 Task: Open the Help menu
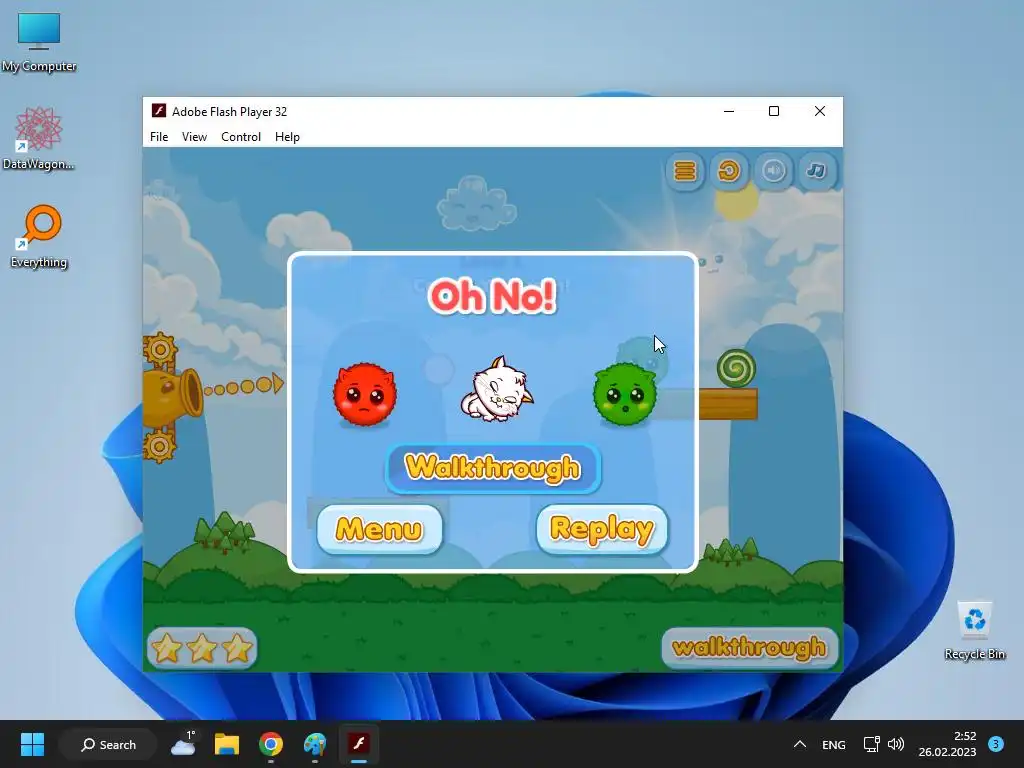(x=287, y=136)
